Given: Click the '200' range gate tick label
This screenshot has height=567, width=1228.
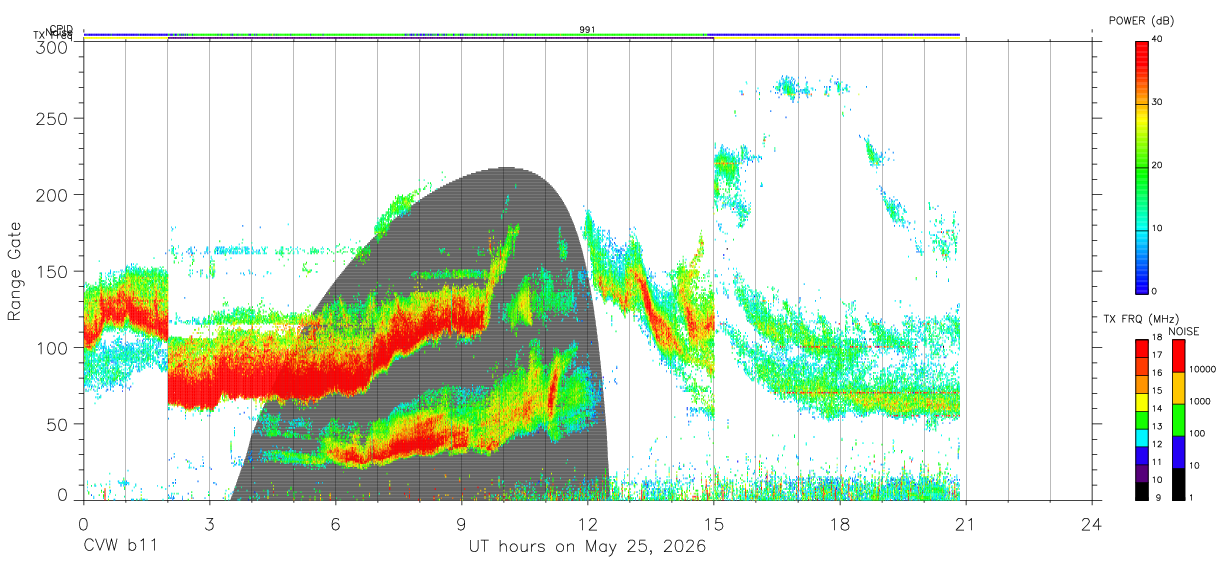Looking at the screenshot, I should [x=53, y=195].
